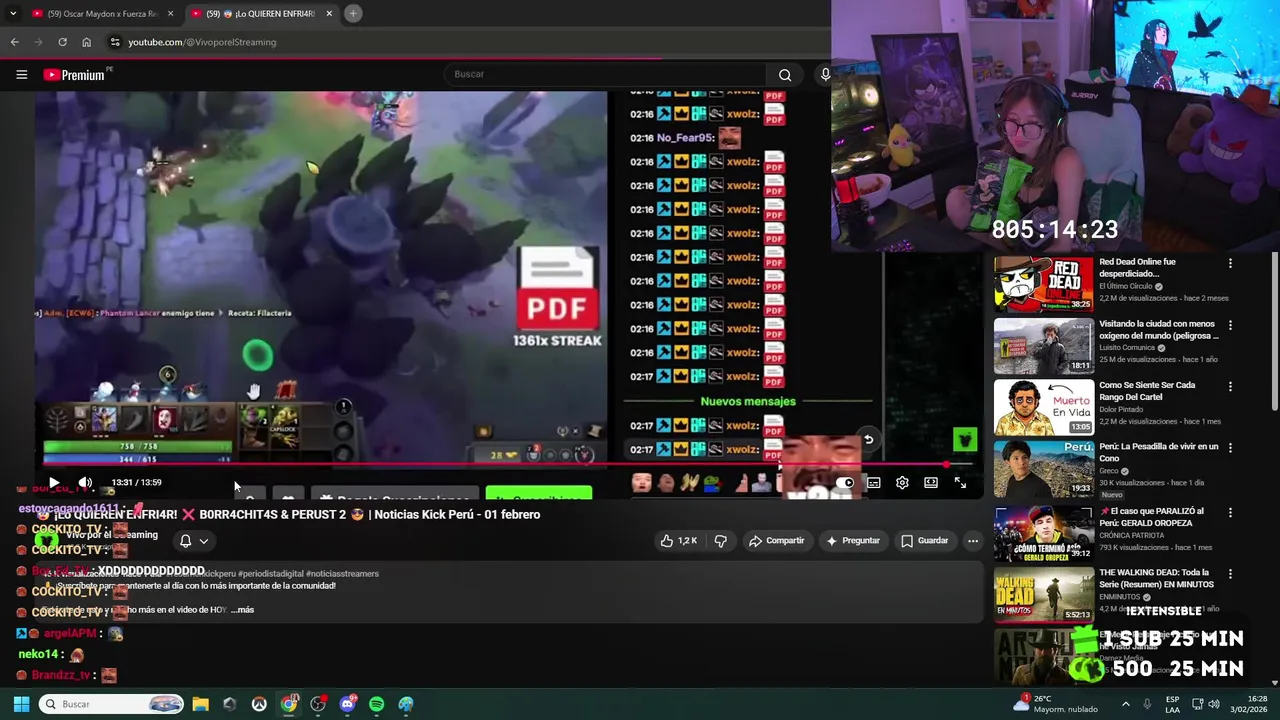Viewport: 1280px width, 720px height.
Task: Toggle the autoplay switch in the player
Action: pos(845,483)
